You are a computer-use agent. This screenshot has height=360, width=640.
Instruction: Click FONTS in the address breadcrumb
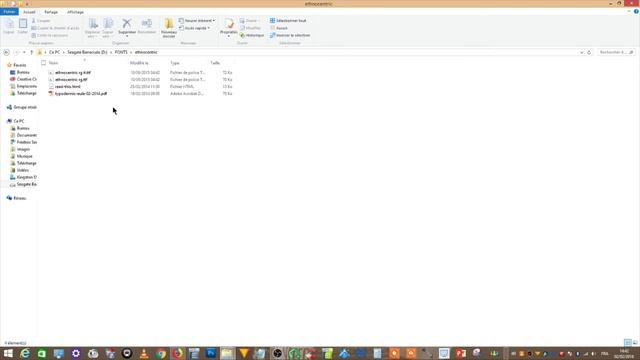tap(121, 52)
